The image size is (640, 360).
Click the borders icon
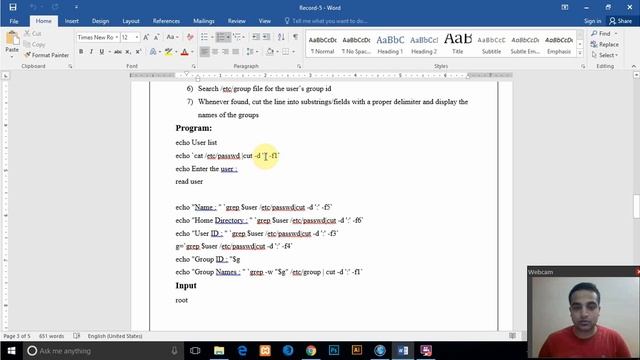pos(286,52)
